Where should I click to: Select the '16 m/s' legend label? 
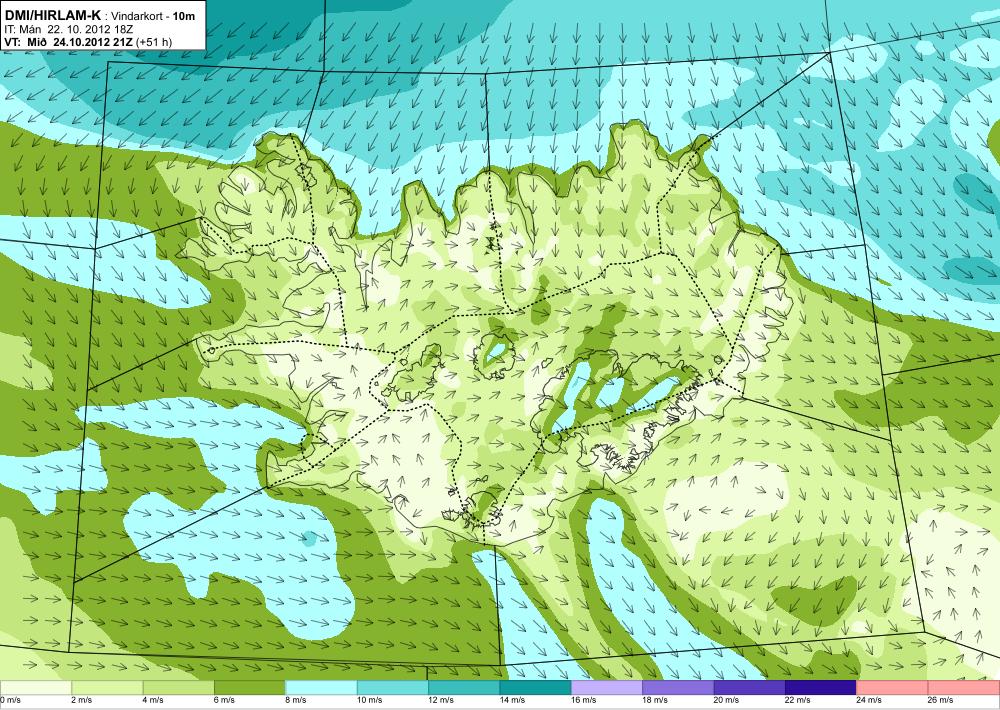[x=584, y=700]
